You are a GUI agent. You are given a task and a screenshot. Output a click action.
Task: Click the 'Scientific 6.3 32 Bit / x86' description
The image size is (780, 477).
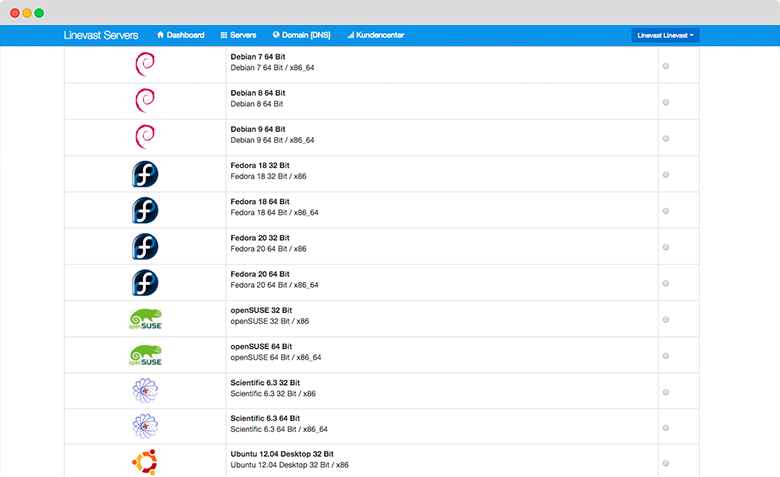coord(273,394)
